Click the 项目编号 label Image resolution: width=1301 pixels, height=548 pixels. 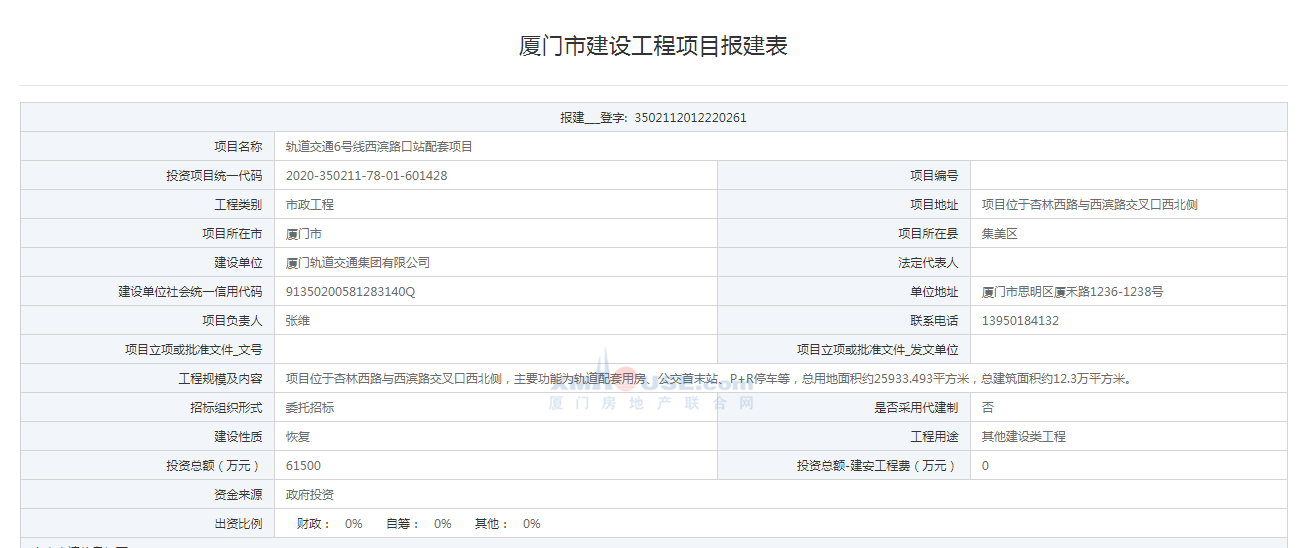pos(934,176)
